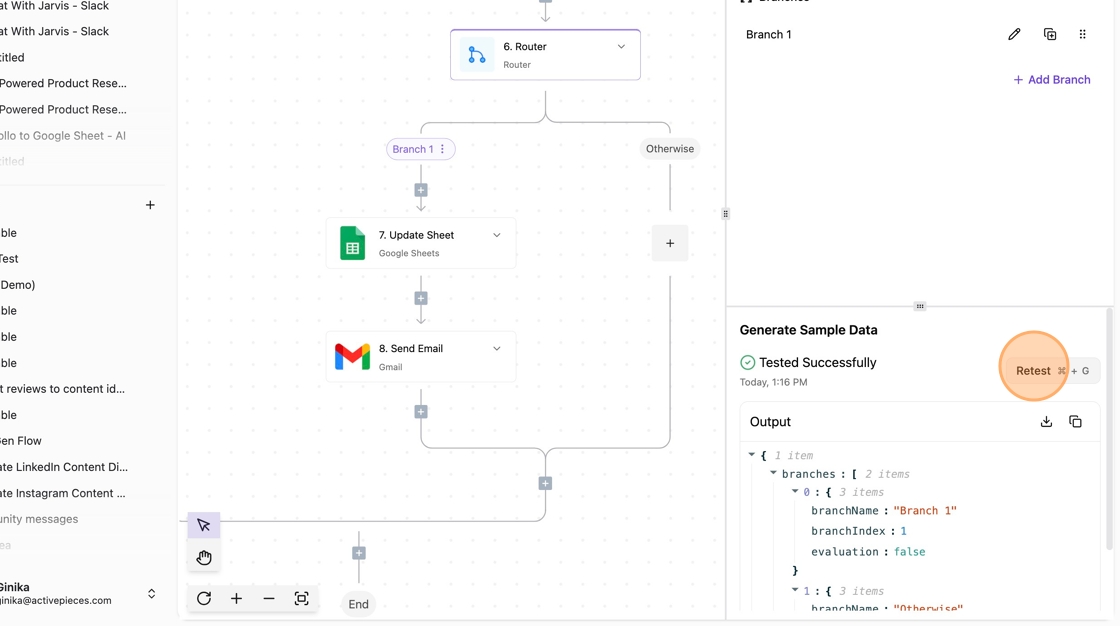Duplicate Branch 1 using the copy icon
Image resolution: width=1120 pixels, height=626 pixels.
1050,34
